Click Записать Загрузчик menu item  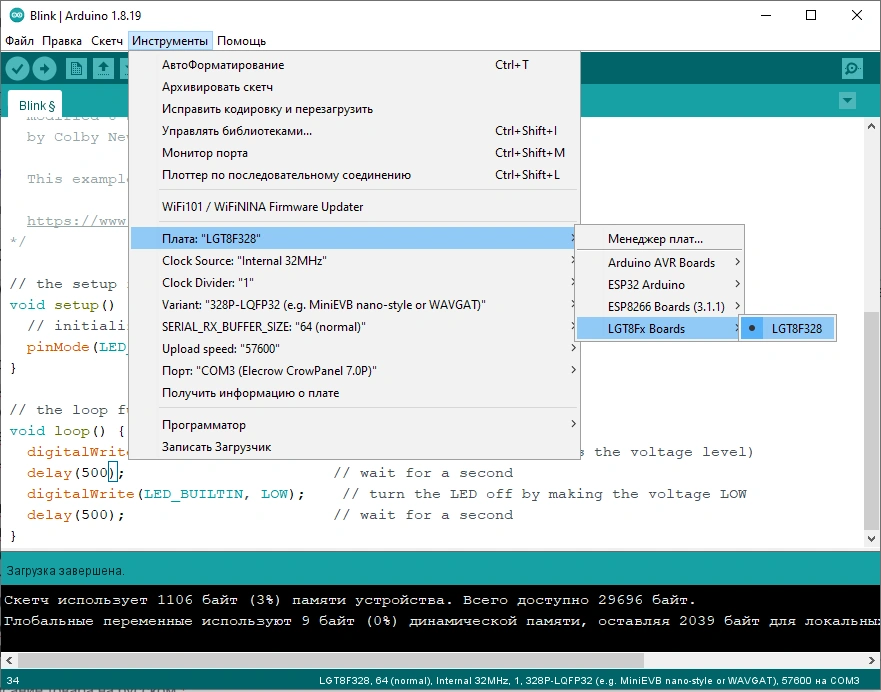[216, 447]
